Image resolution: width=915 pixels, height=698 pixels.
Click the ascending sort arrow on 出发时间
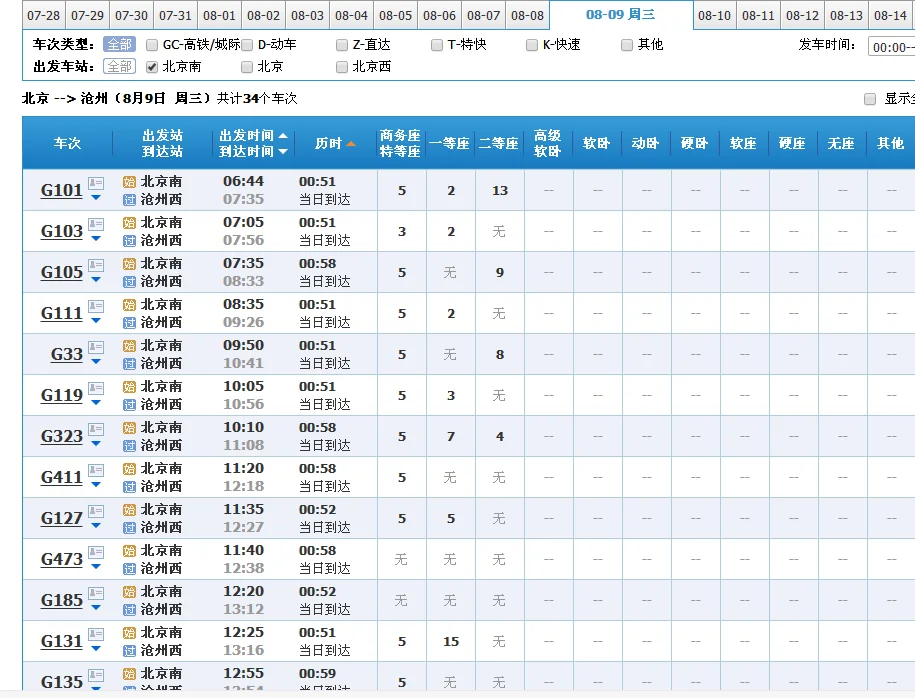point(283,136)
